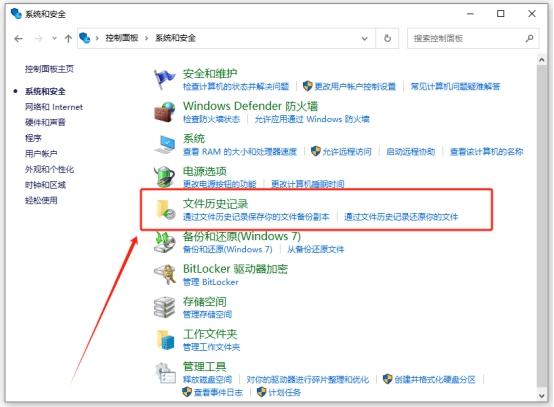554x407 pixels.
Task: Open the 文件历史记录 heading link
Action: click(x=216, y=203)
